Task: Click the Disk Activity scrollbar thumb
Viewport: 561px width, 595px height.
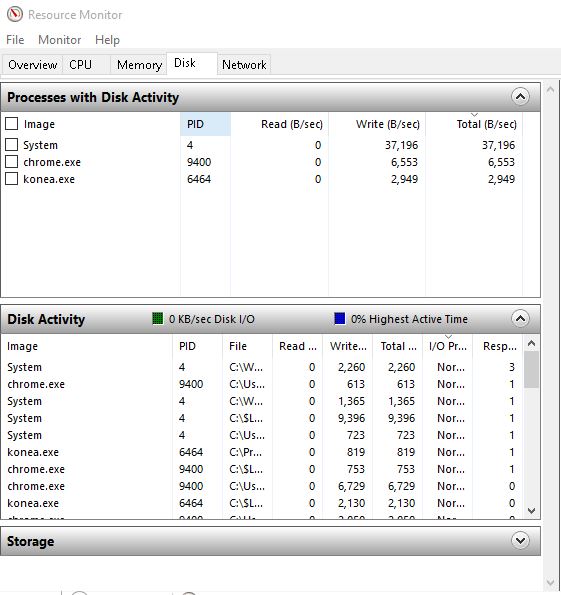Action: coord(531,370)
